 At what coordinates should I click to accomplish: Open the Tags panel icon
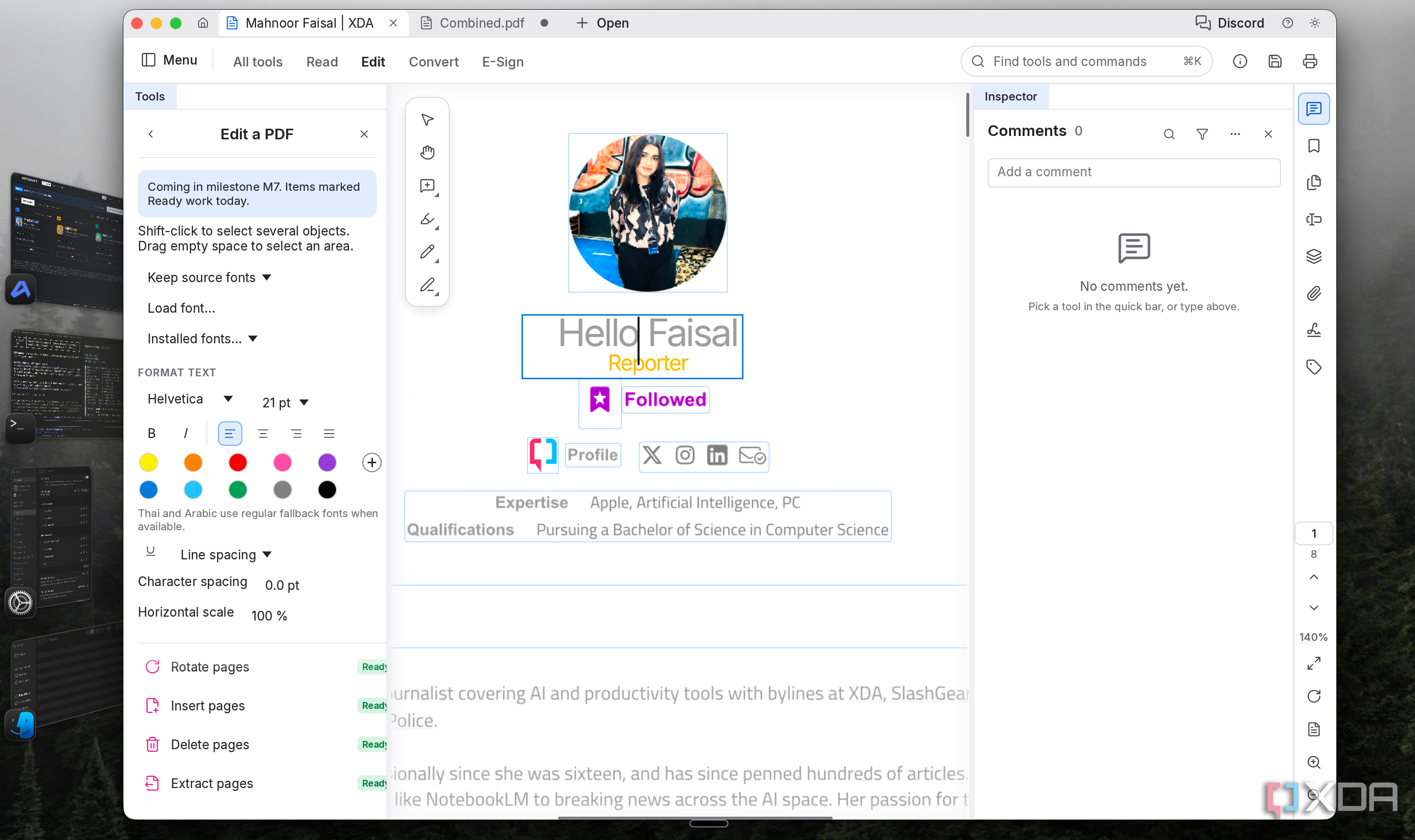(1313, 367)
